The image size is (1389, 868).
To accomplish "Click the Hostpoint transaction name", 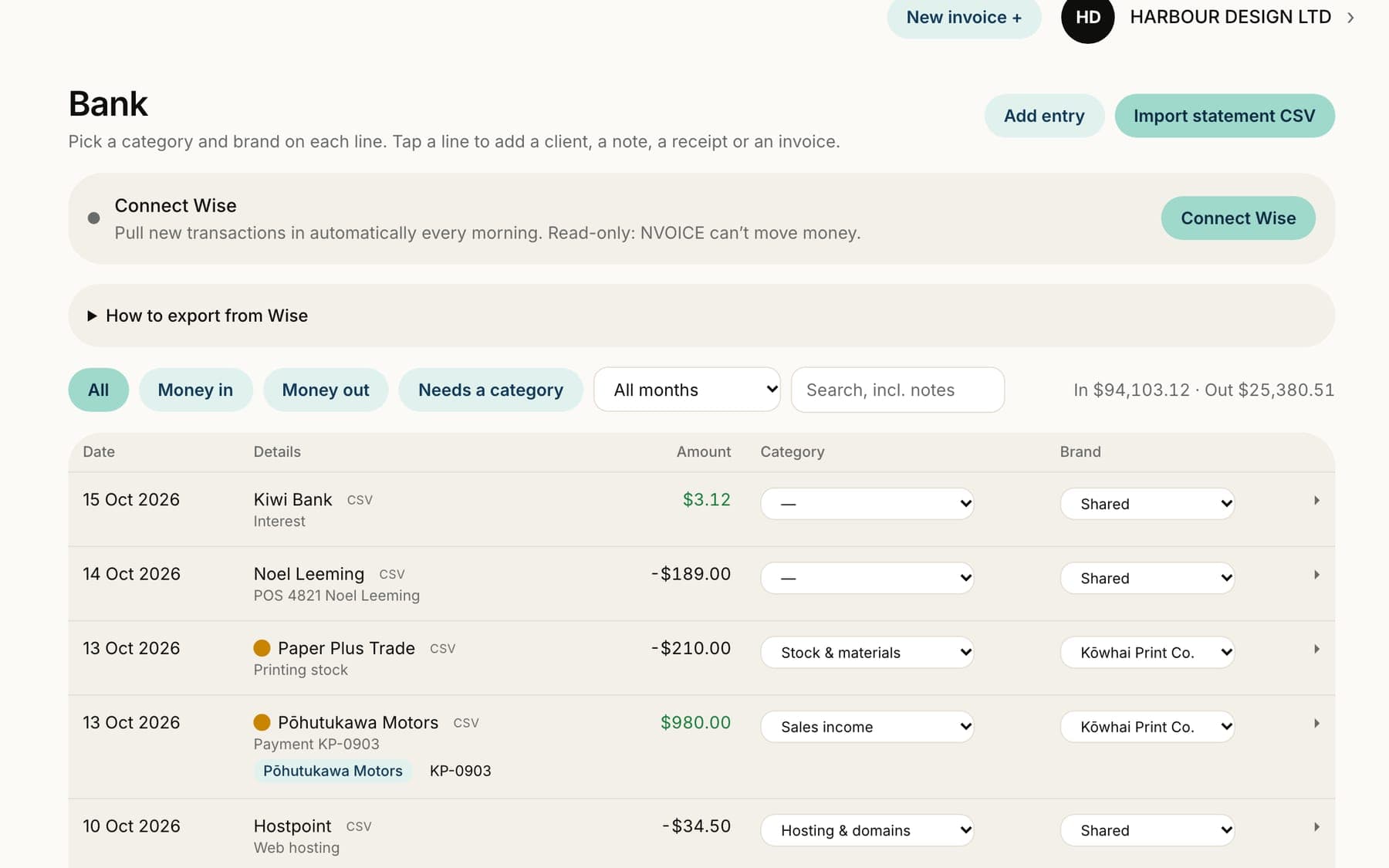I will click(x=292, y=826).
